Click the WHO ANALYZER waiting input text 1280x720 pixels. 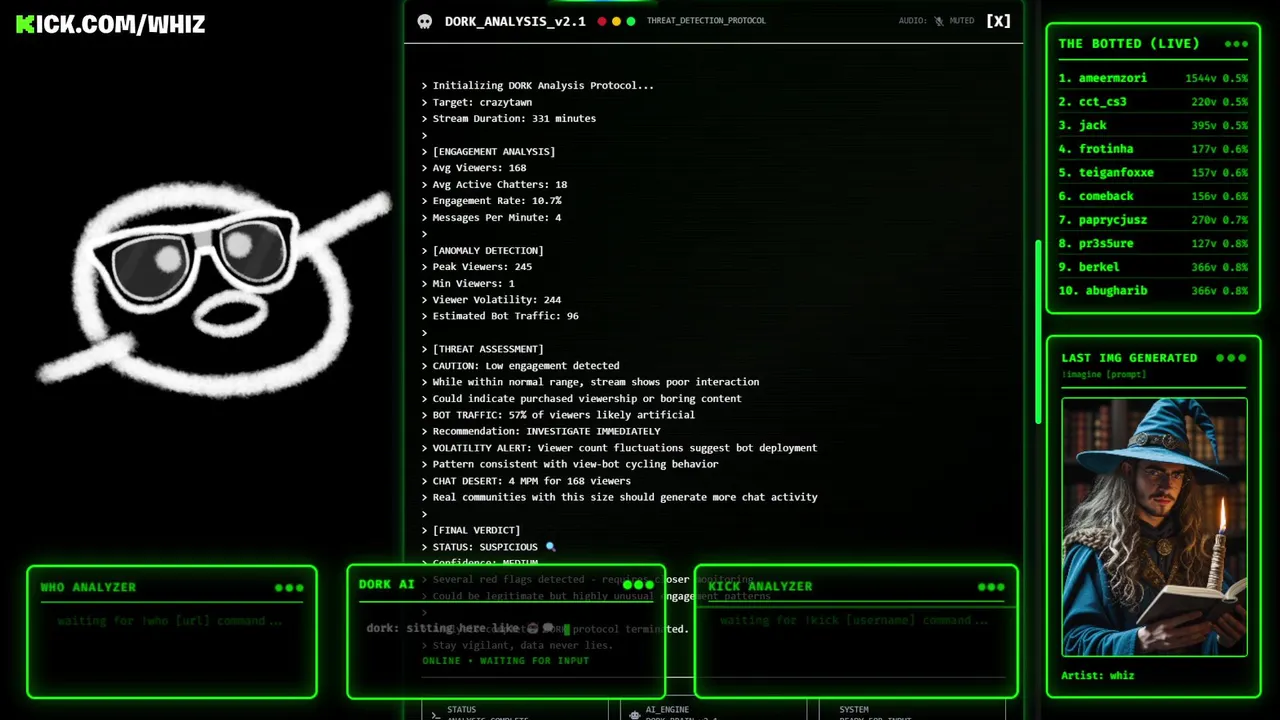[x=170, y=621]
